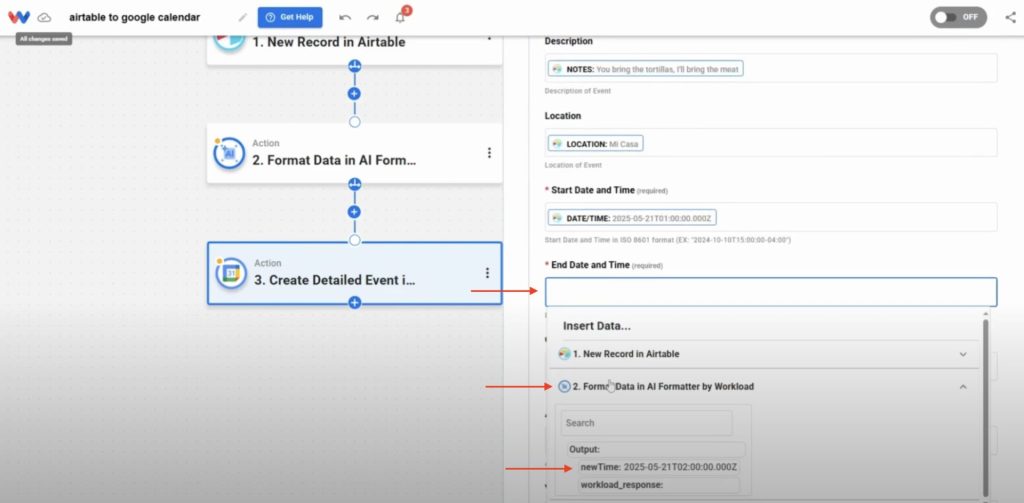Click the share icon
Screen dimensions: 1024x503
coord(1010,18)
